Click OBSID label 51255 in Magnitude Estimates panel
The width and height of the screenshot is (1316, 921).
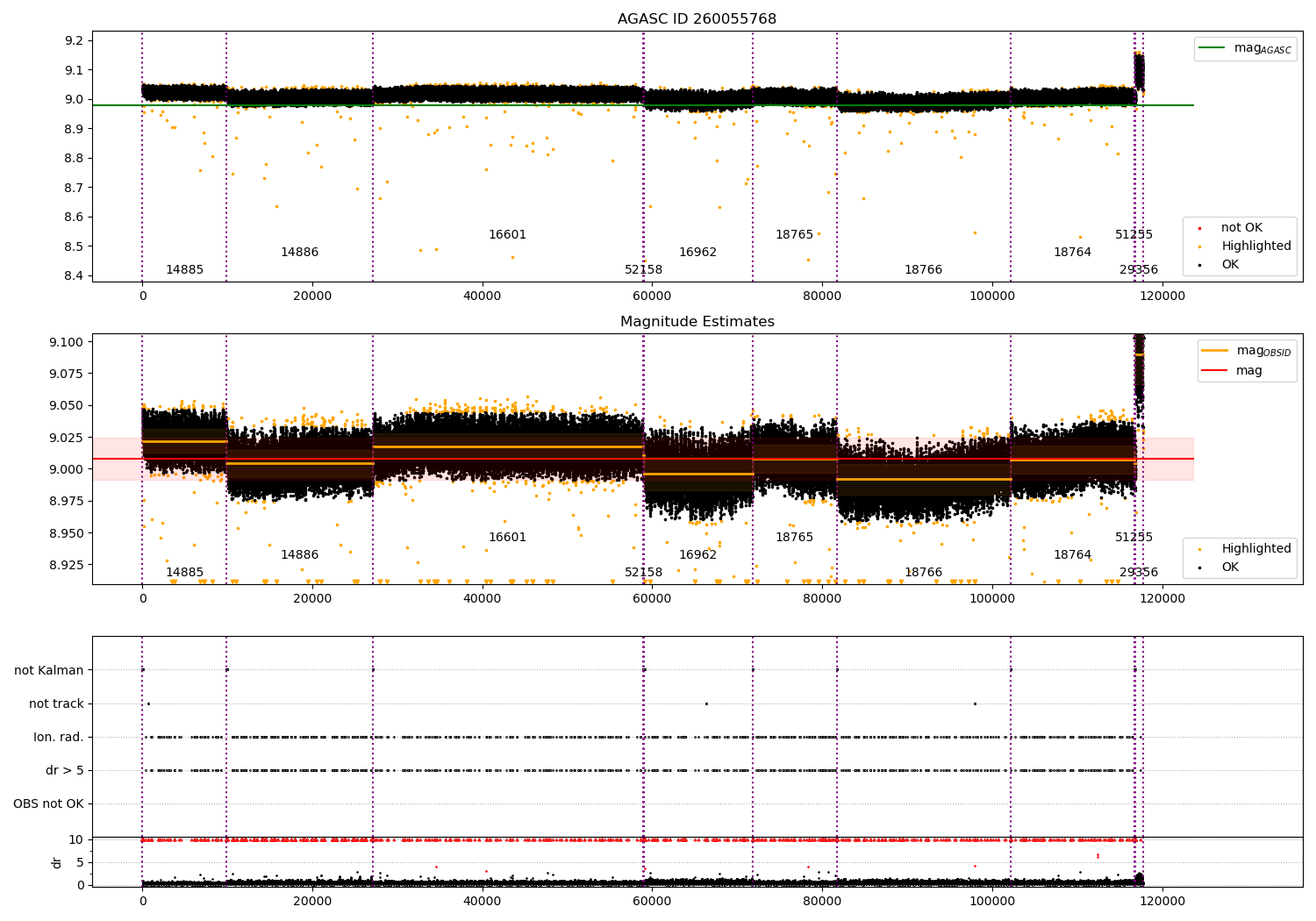click(x=1134, y=537)
